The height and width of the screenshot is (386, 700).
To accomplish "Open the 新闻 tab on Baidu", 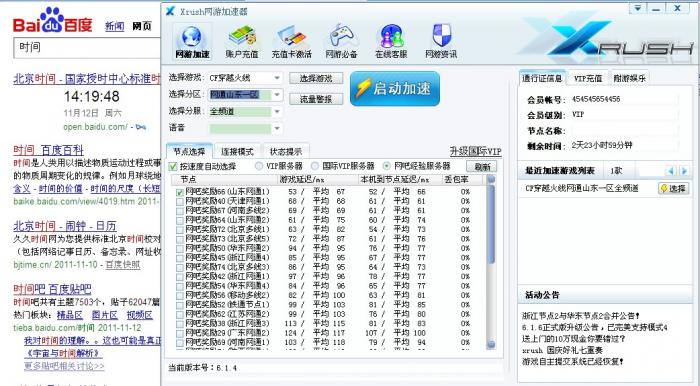I will pos(114,26).
